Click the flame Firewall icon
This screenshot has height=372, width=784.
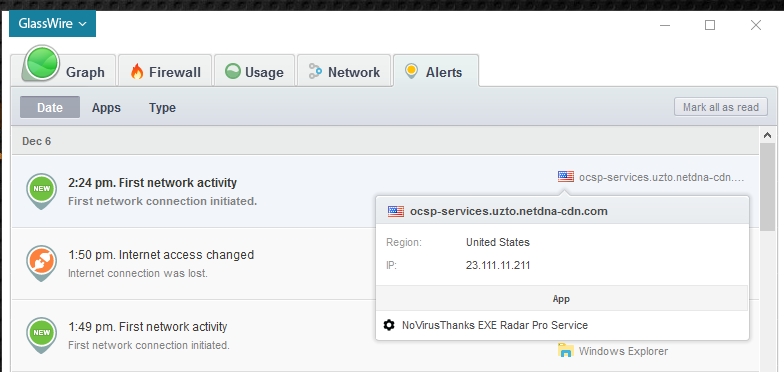click(137, 72)
